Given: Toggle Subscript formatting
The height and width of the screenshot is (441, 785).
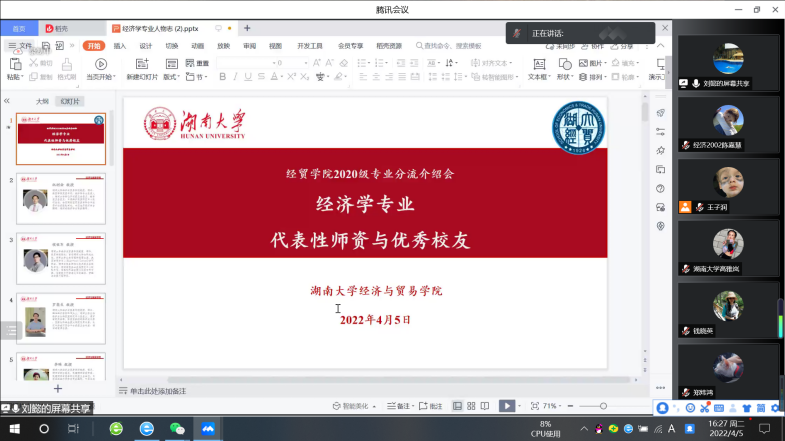Looking at the screenshot, I should [304, 77].
